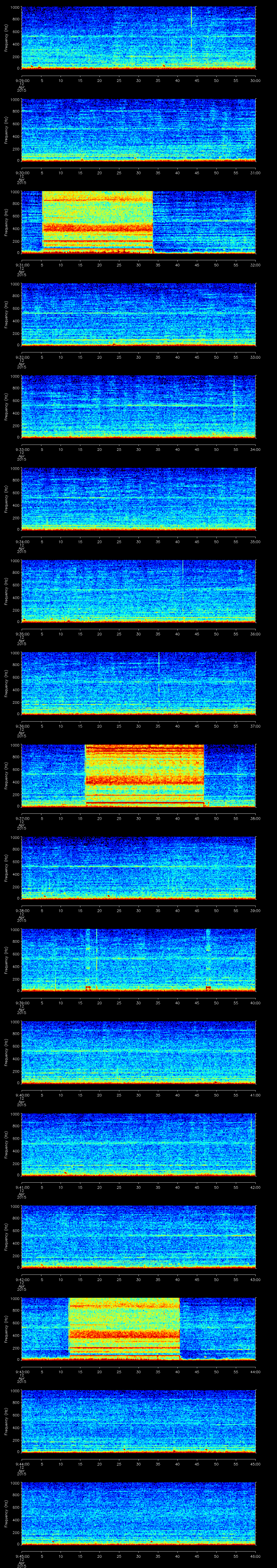Click the spectrogram panel starting at 9:45:00
Viewport: 277px width, 1568px height.
click(x=139, y=1514)
